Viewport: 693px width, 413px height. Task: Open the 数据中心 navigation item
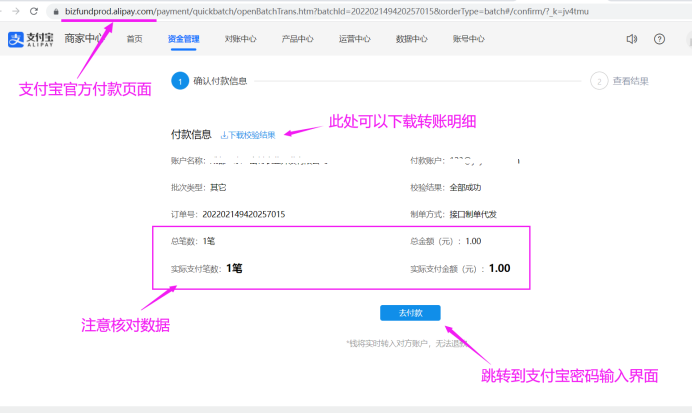(x=411, y=40)
